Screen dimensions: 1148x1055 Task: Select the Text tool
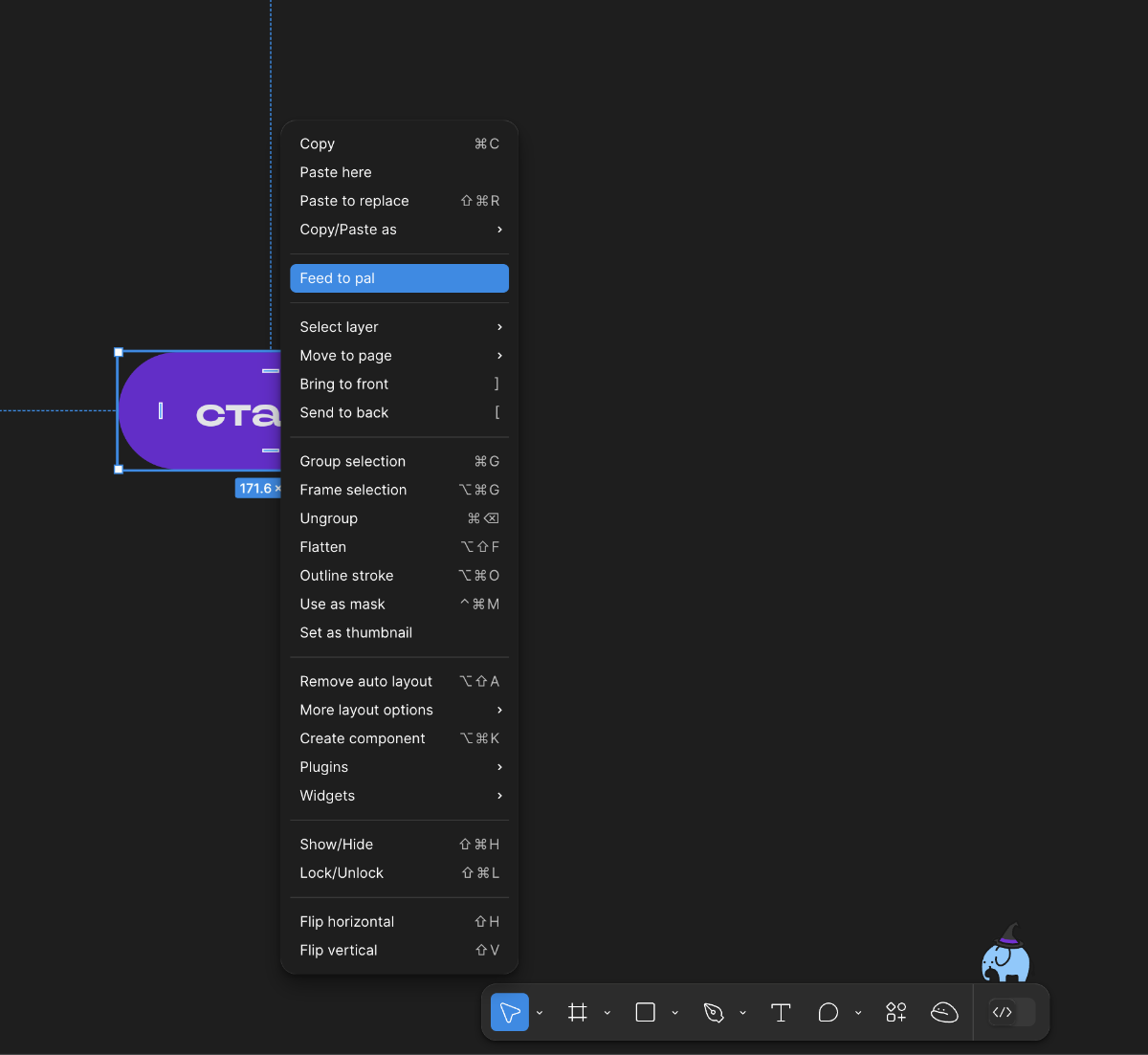click(x=781, y=1012)
